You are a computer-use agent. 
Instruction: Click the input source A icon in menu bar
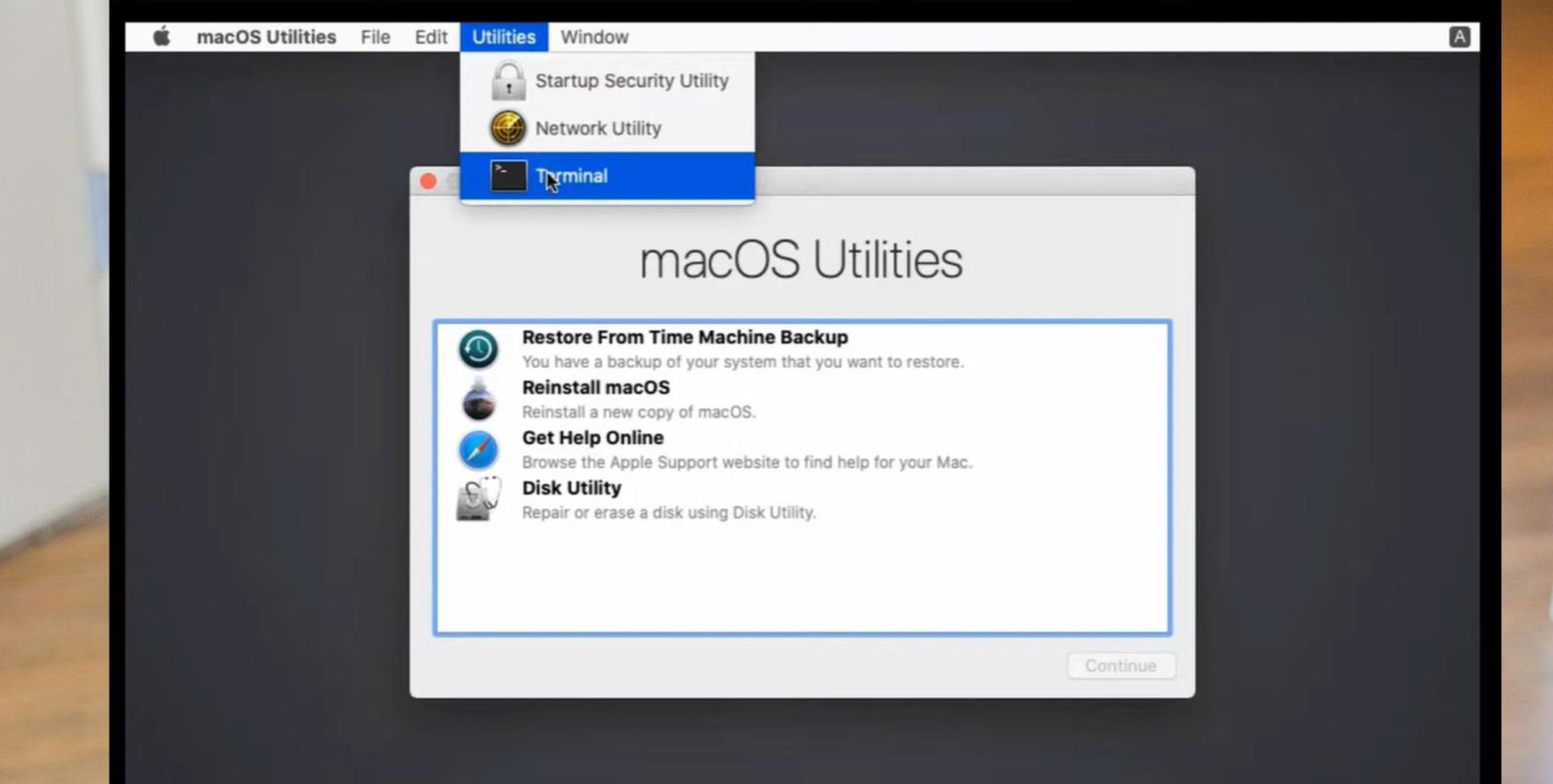point(1459,37)
